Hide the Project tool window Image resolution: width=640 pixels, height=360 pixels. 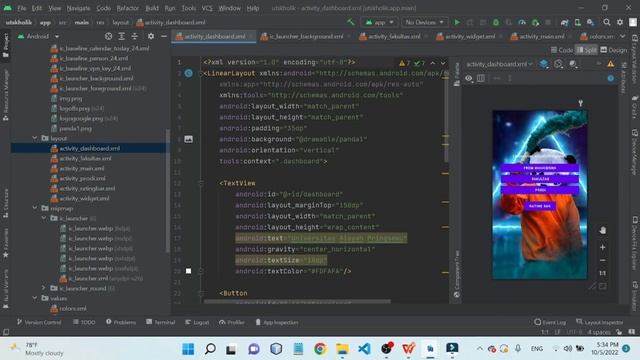pyautogui.click(x=164, y=36)
